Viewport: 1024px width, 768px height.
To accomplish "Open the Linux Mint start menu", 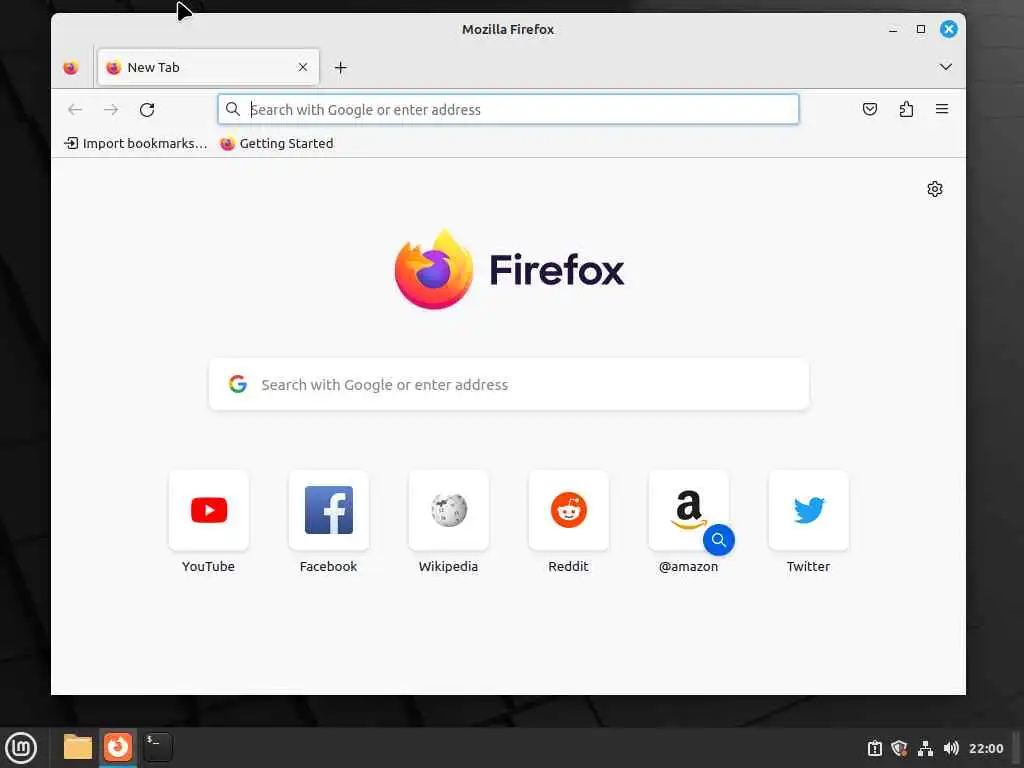I will tap(21, 747).
